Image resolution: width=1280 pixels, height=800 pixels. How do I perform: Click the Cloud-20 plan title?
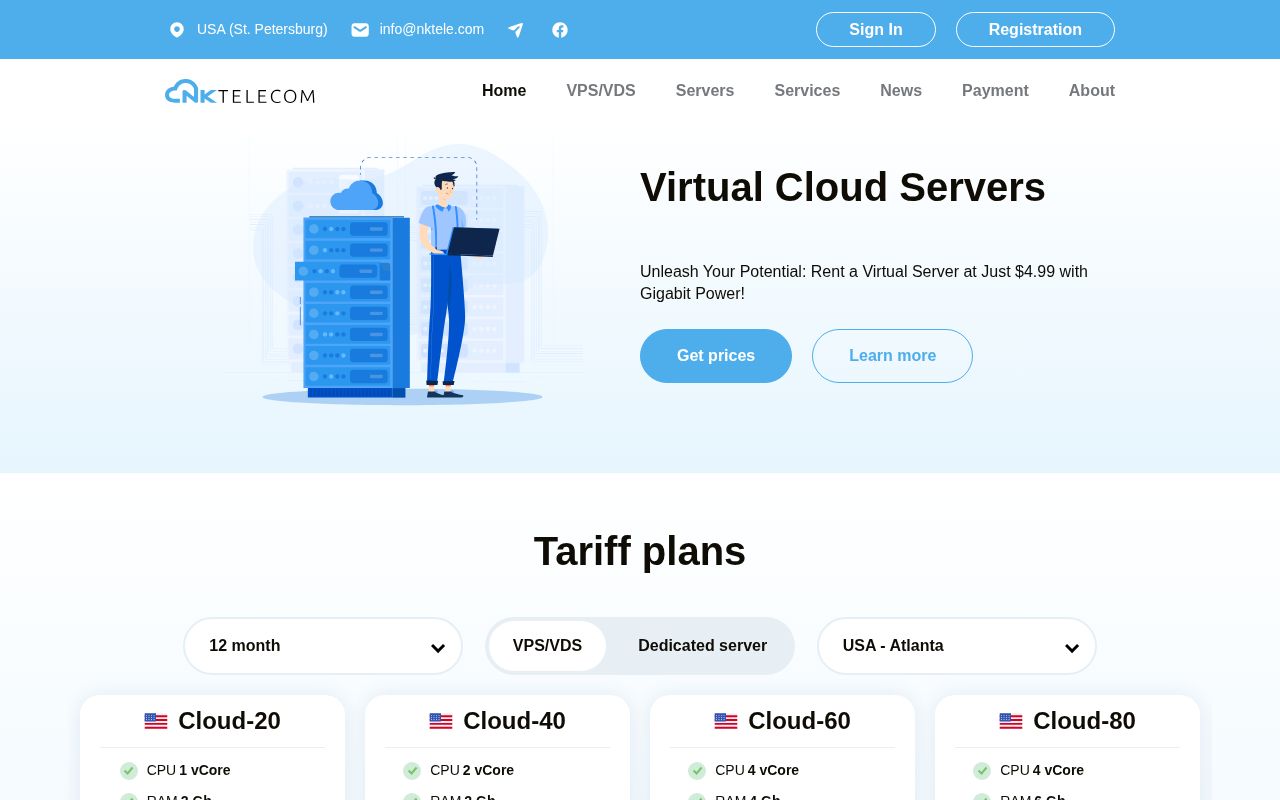229,721
